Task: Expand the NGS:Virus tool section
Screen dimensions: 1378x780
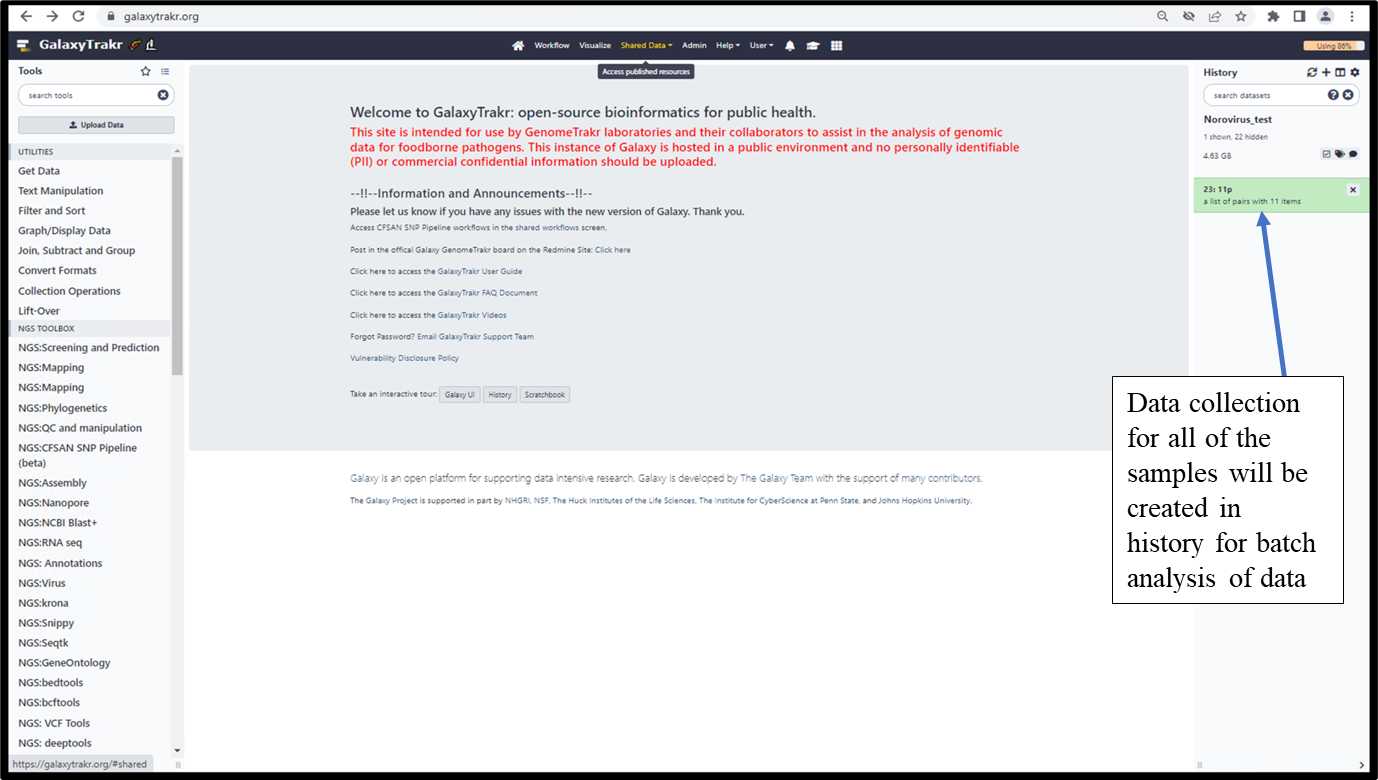Action: click(42, 583)
